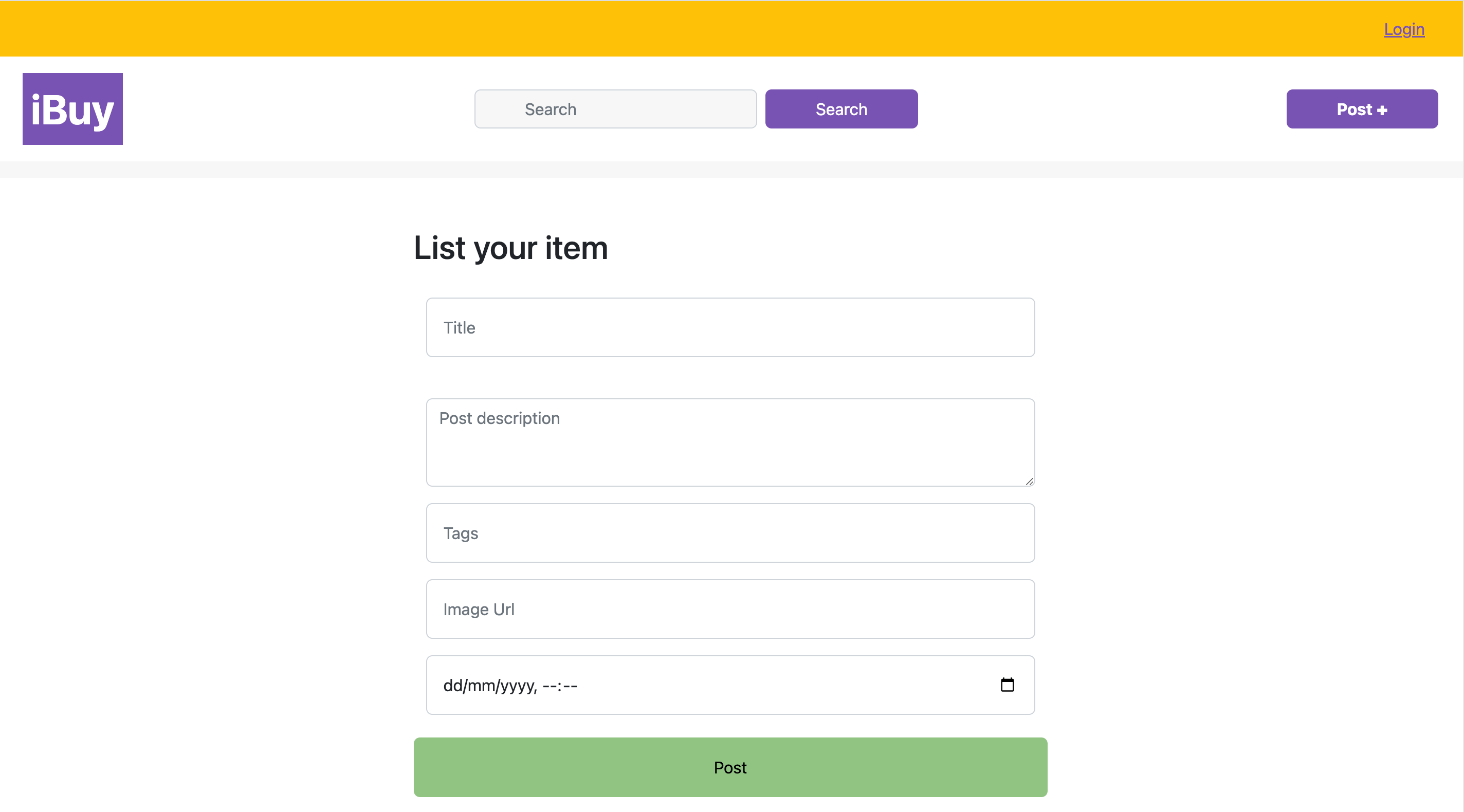The width and height of the screenshot is (1464, 812).
Task: Click the yellow top banner bar
Action: point(682,28)
